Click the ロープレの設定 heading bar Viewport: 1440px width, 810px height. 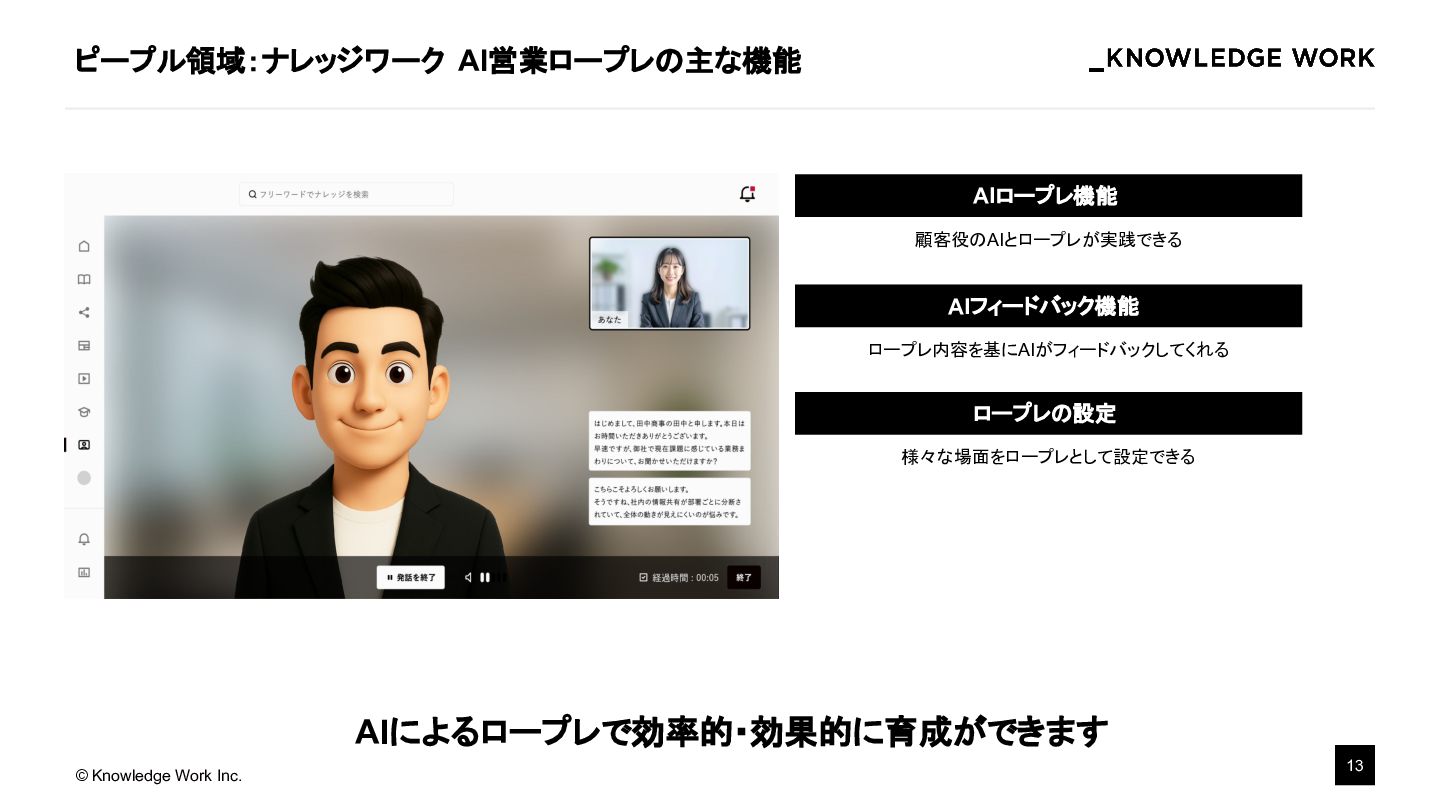pos(1048,413)
